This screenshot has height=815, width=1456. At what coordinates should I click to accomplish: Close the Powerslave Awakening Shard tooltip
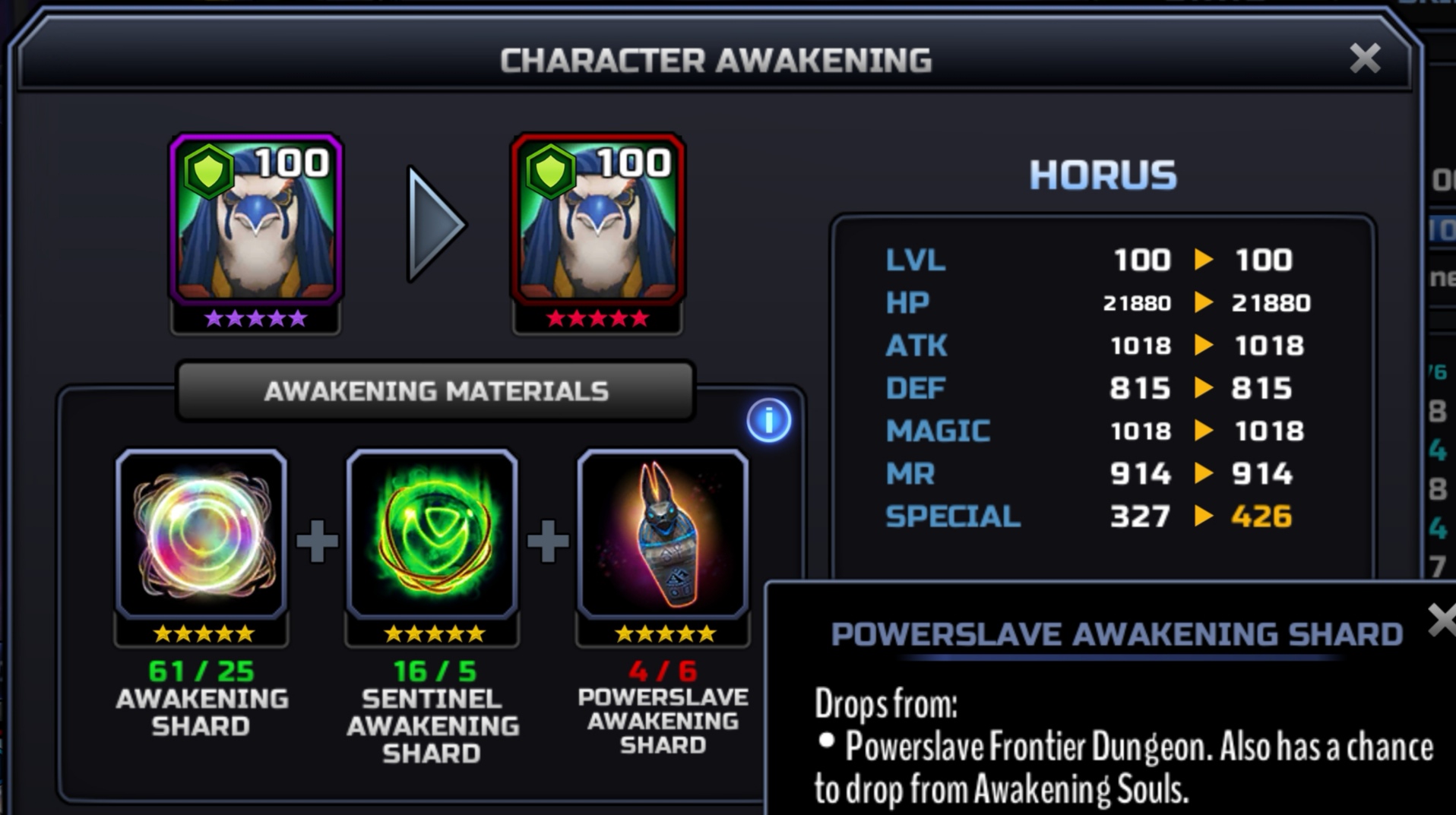pyautogui.click(x=1441, y=620)
